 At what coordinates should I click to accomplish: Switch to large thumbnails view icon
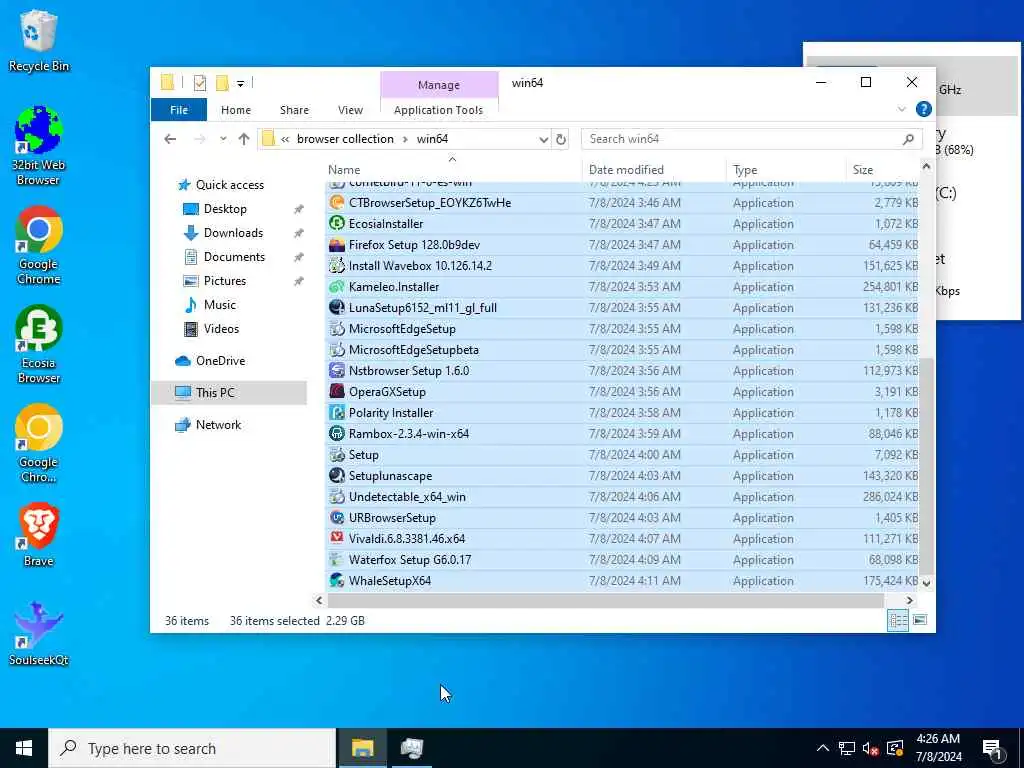pyautogui.click(x=920, y=620)
